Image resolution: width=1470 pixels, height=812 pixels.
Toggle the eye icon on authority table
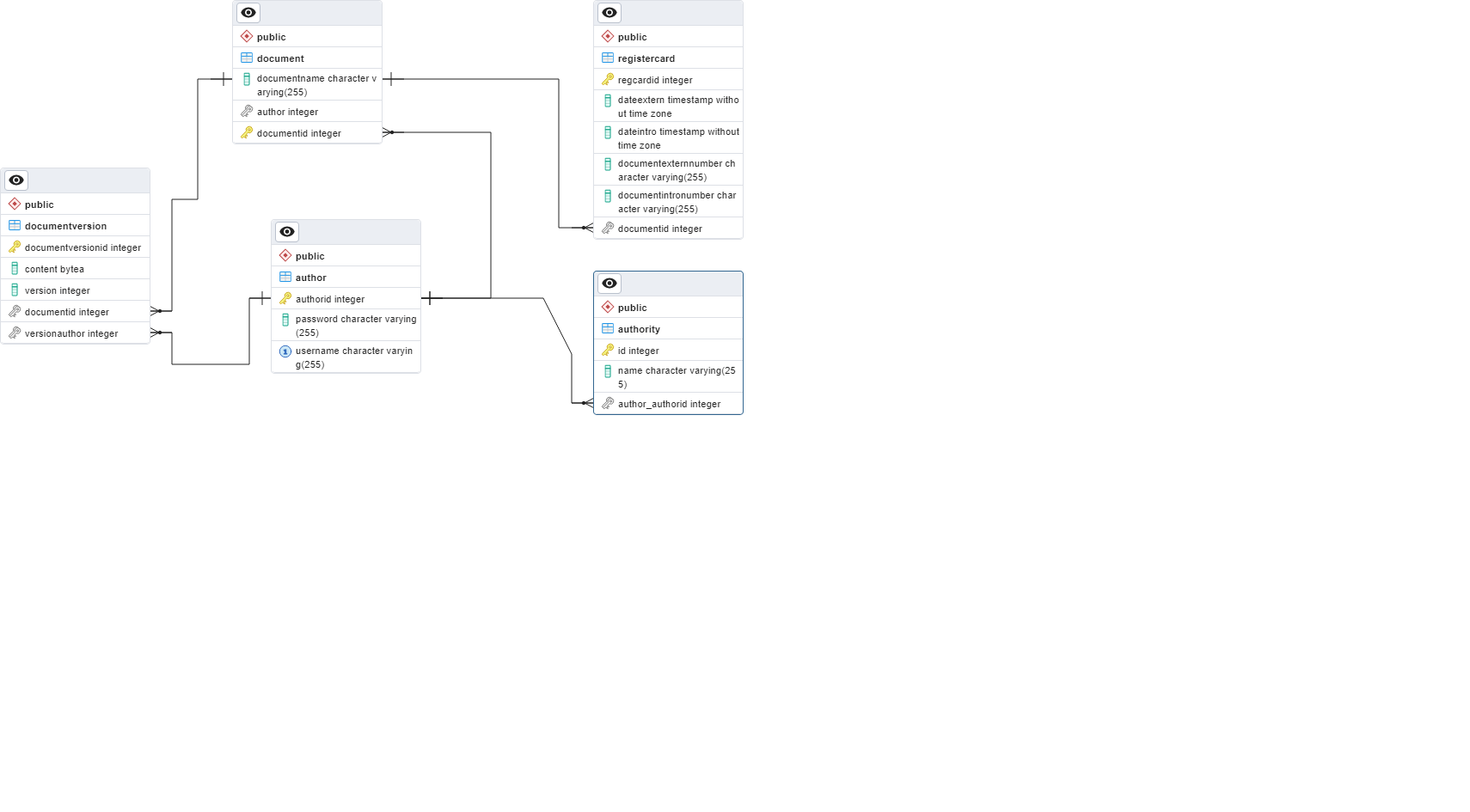pyautogui.click(x=609, y=284)
